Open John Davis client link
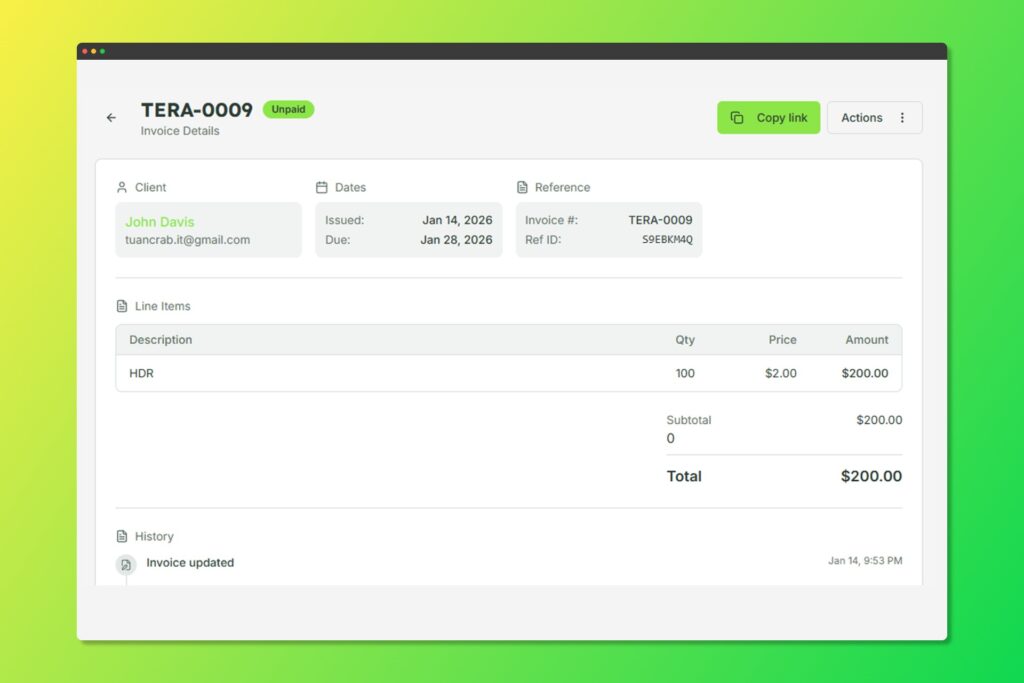Viewport: 1024px width, 683px height. coord(160,222)
